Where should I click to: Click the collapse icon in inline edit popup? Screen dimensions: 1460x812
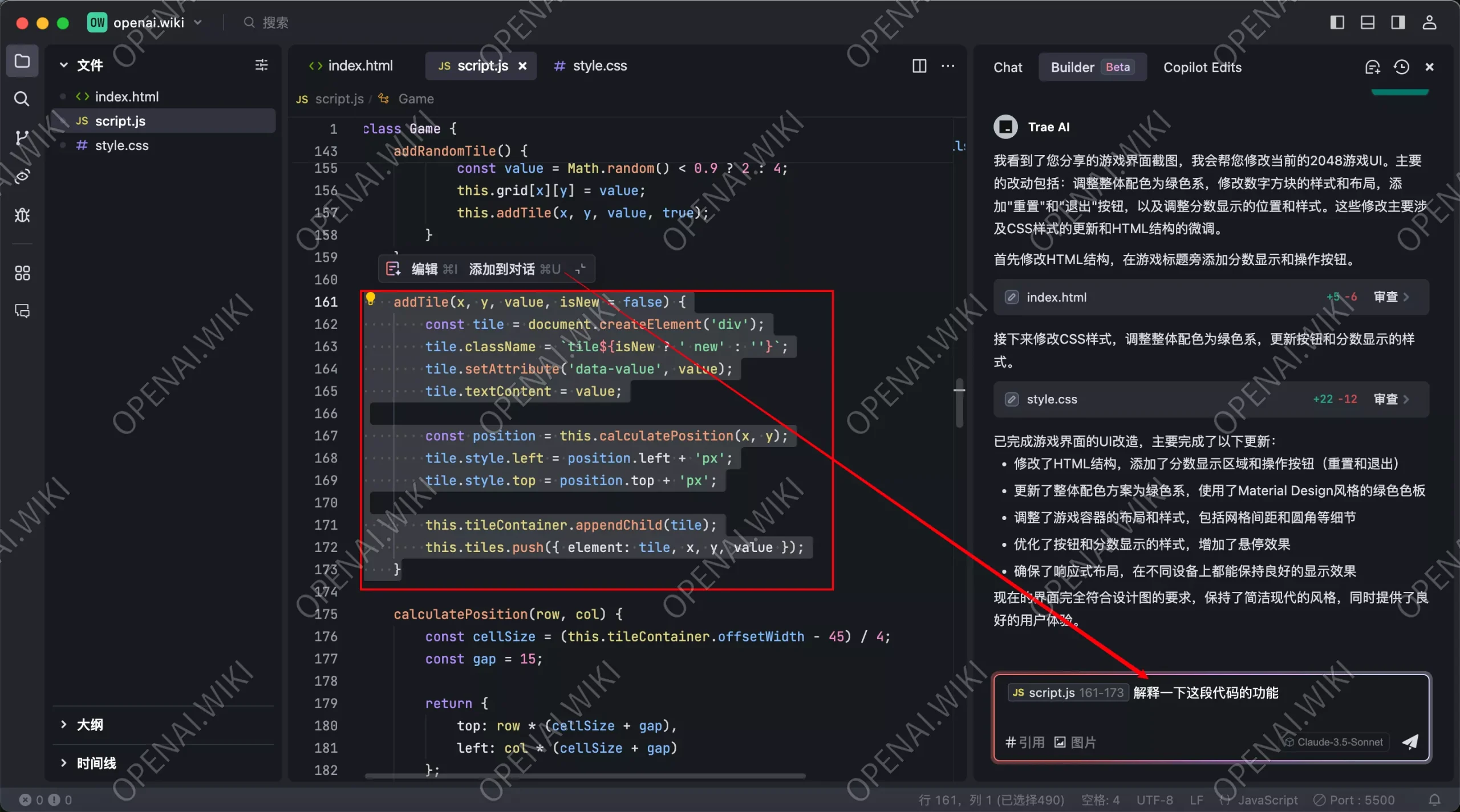[x=581, y=269]
